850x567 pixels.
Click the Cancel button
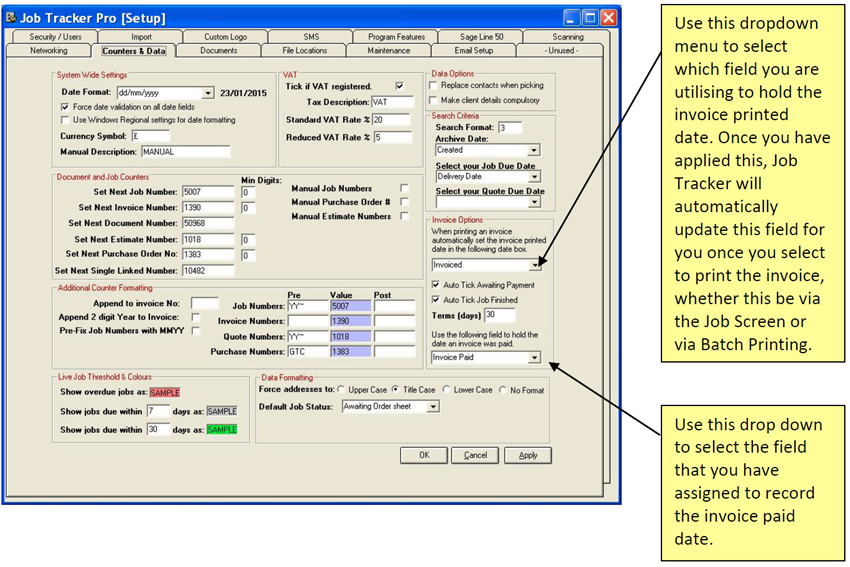coord(475,455)
